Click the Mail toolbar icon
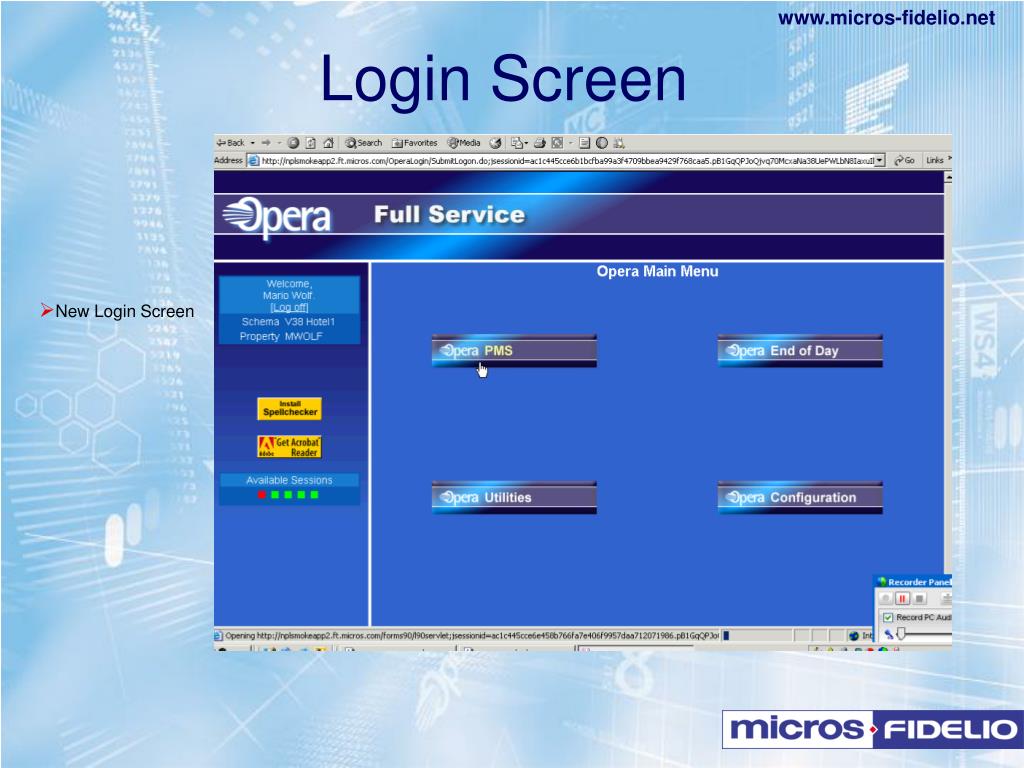The width and height of the screenshot is (1024, 768). tap(517, 142)
